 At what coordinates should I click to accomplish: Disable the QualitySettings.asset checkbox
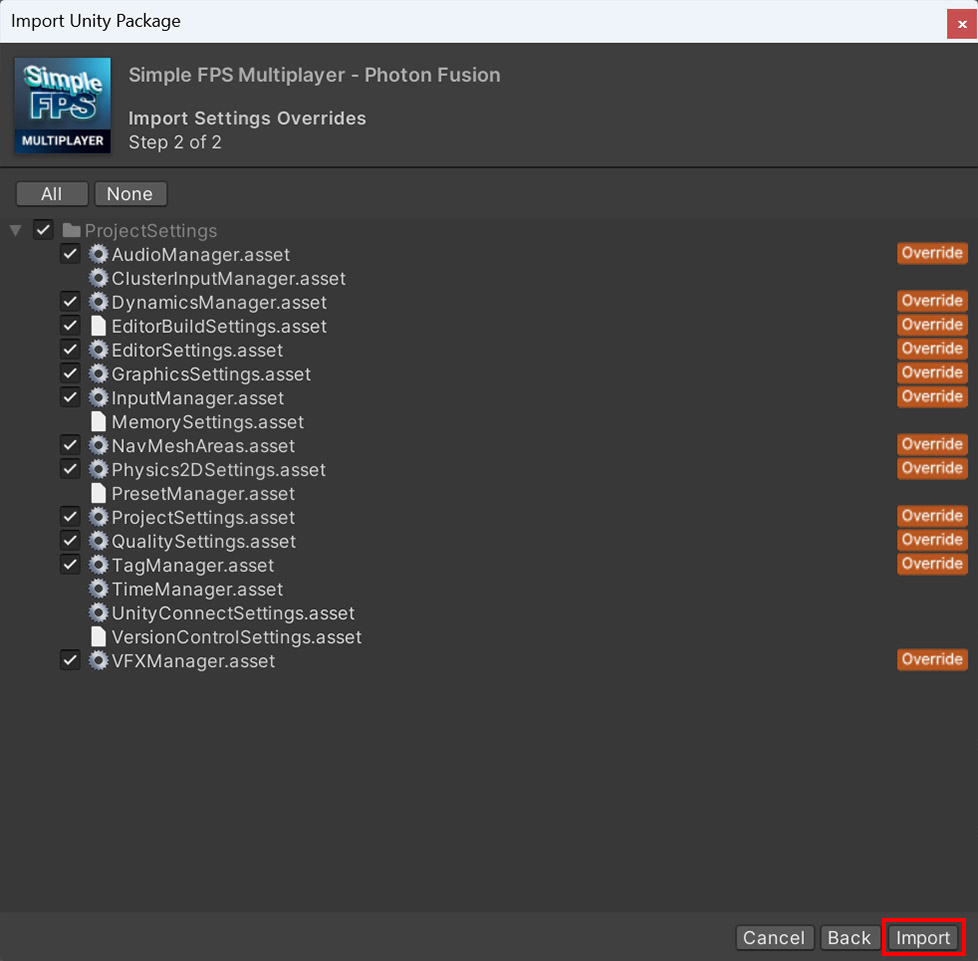(70, 541)
